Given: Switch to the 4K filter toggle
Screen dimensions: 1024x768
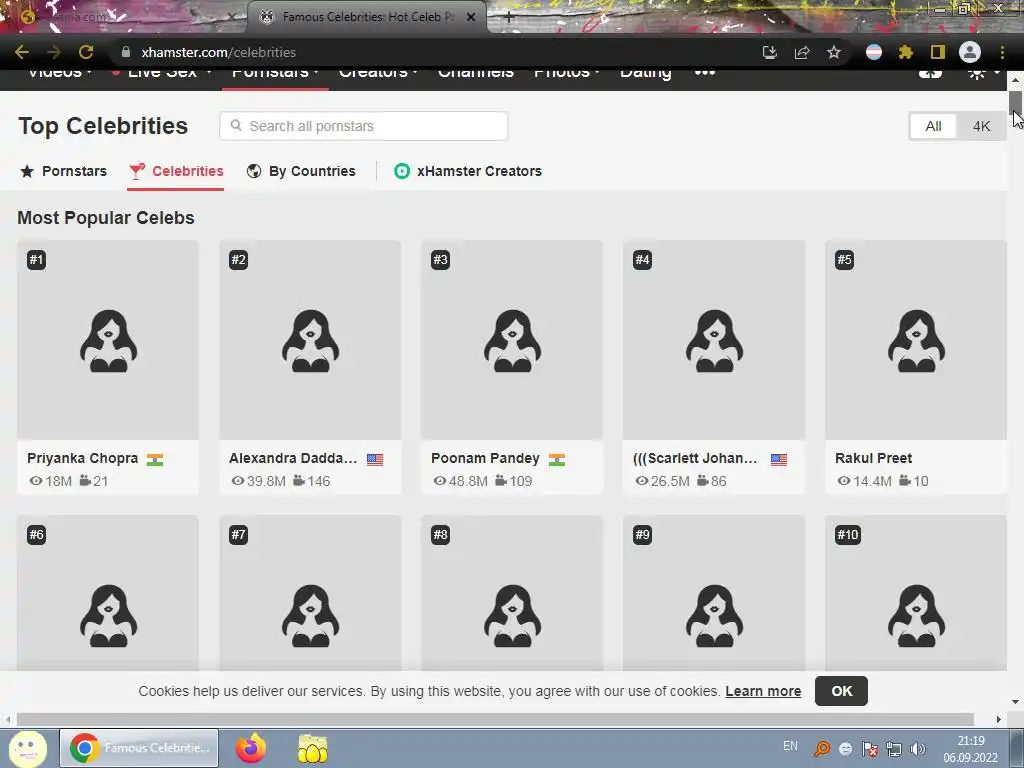Looking at the screenshot, I should [981, 126].
